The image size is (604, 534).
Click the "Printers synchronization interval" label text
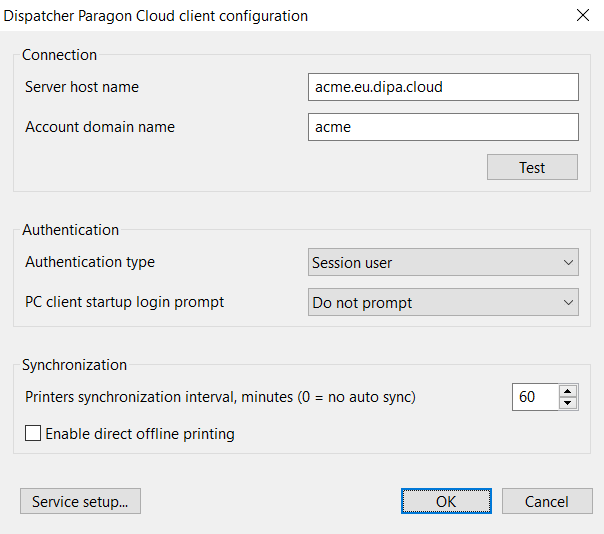(220, 397)
